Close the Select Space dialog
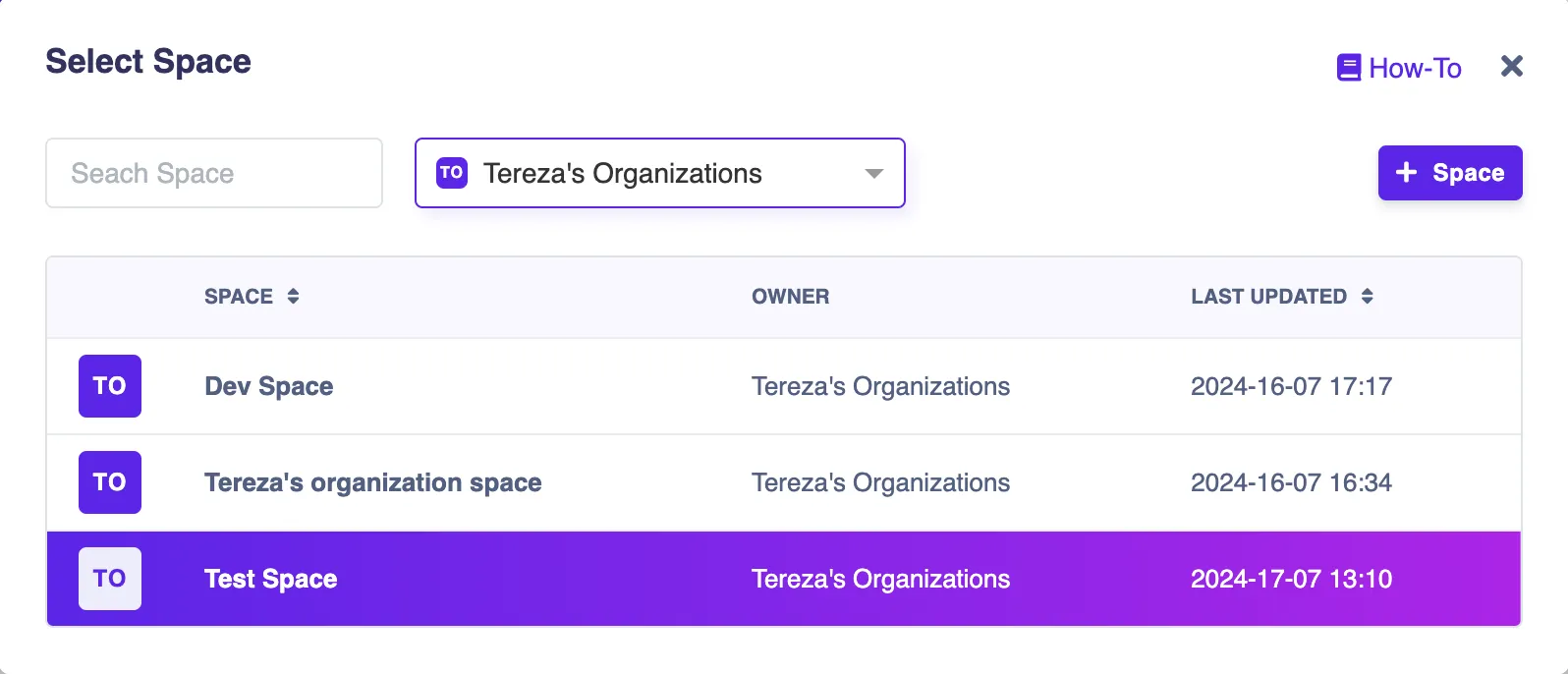This screenshot has height=674, width=1568. pyautogui.click(x=1512, y=66)
